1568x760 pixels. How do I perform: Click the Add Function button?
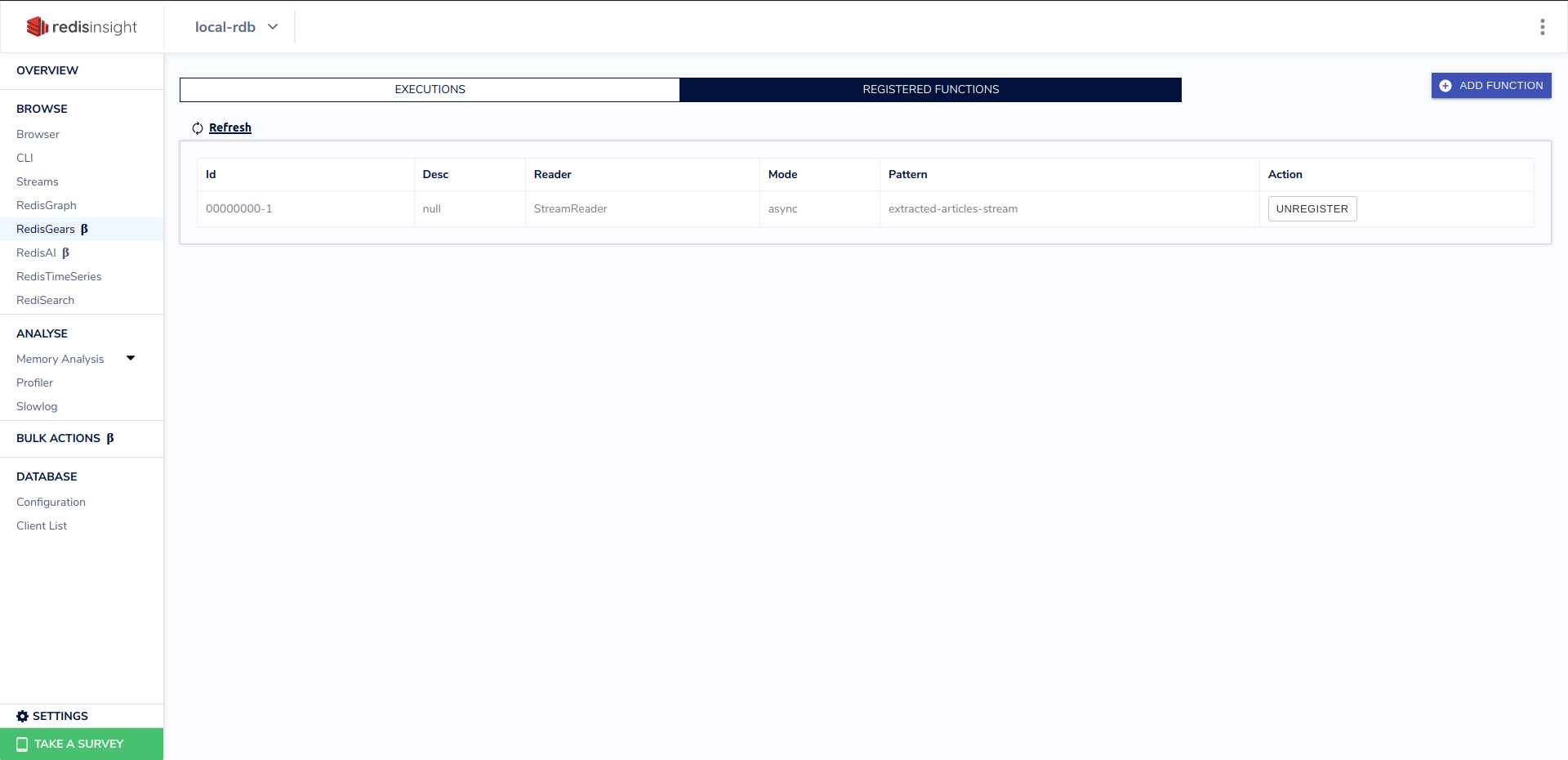tap(1491, 86)
